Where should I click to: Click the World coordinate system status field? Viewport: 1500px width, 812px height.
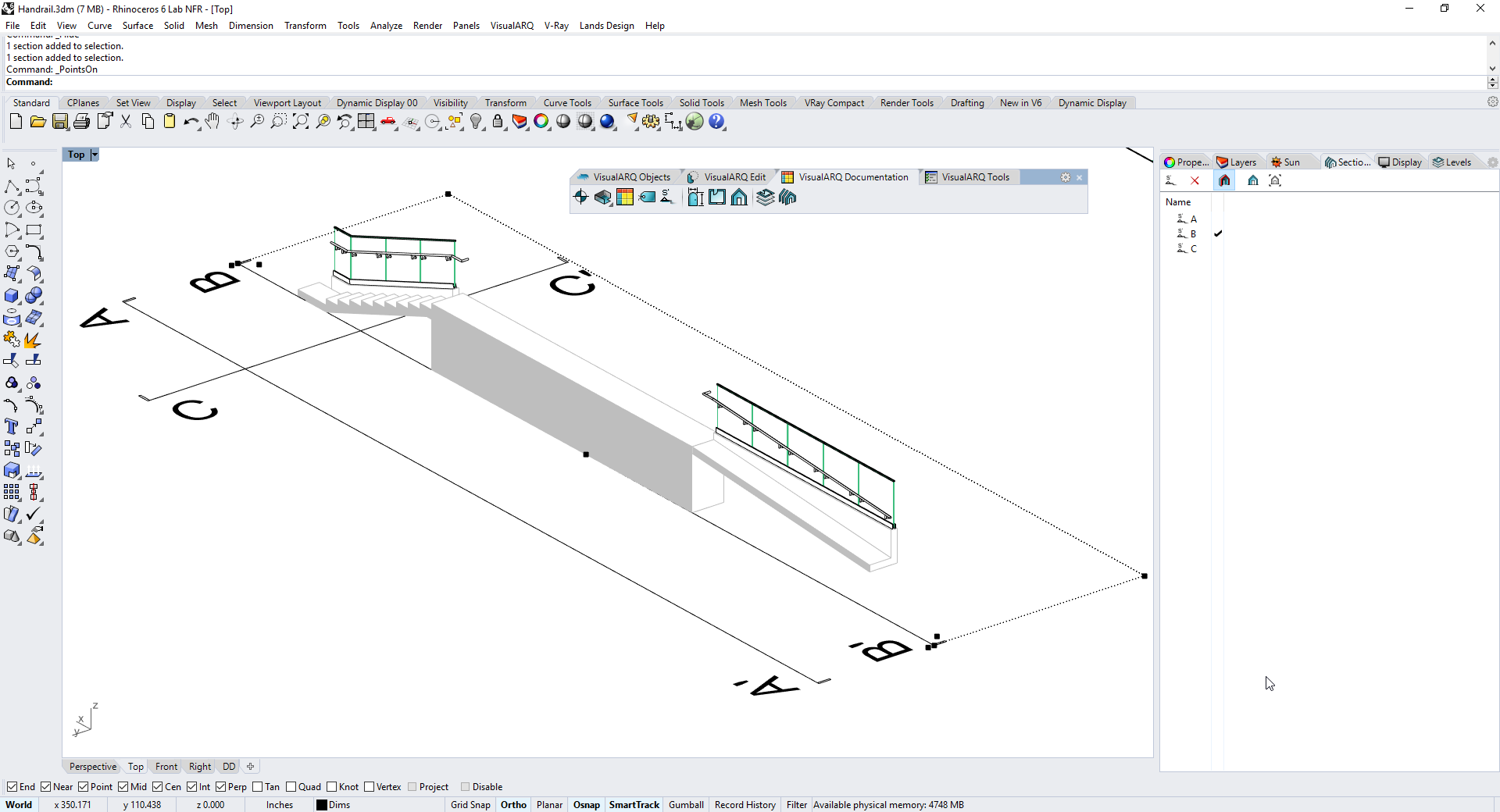[20, 805]
